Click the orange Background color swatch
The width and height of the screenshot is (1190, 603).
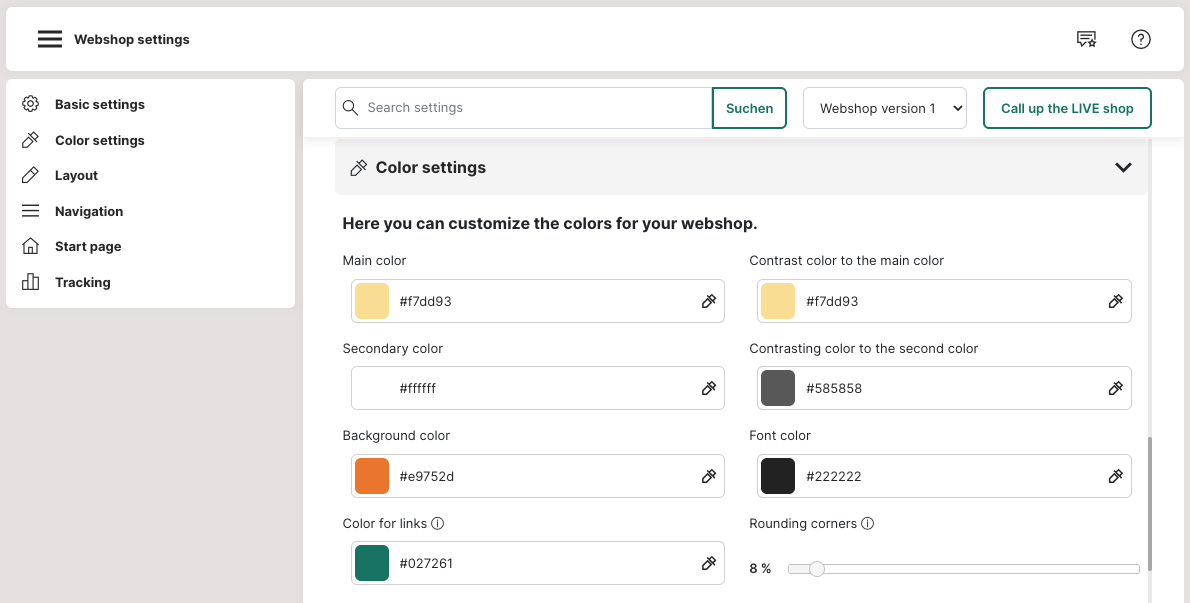[x=372, y=476]
